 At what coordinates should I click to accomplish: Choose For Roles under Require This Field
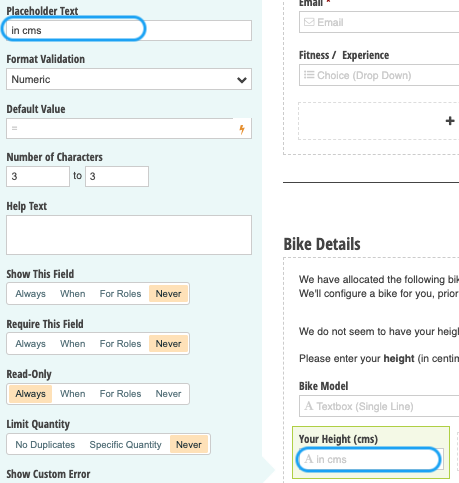point(120,344)
